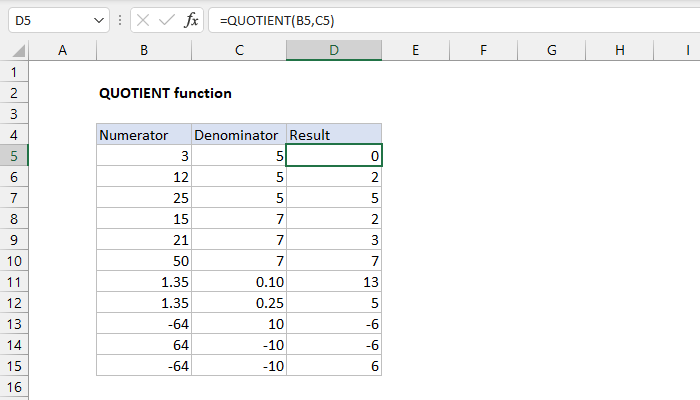Select row 11 header

(14, 282)
